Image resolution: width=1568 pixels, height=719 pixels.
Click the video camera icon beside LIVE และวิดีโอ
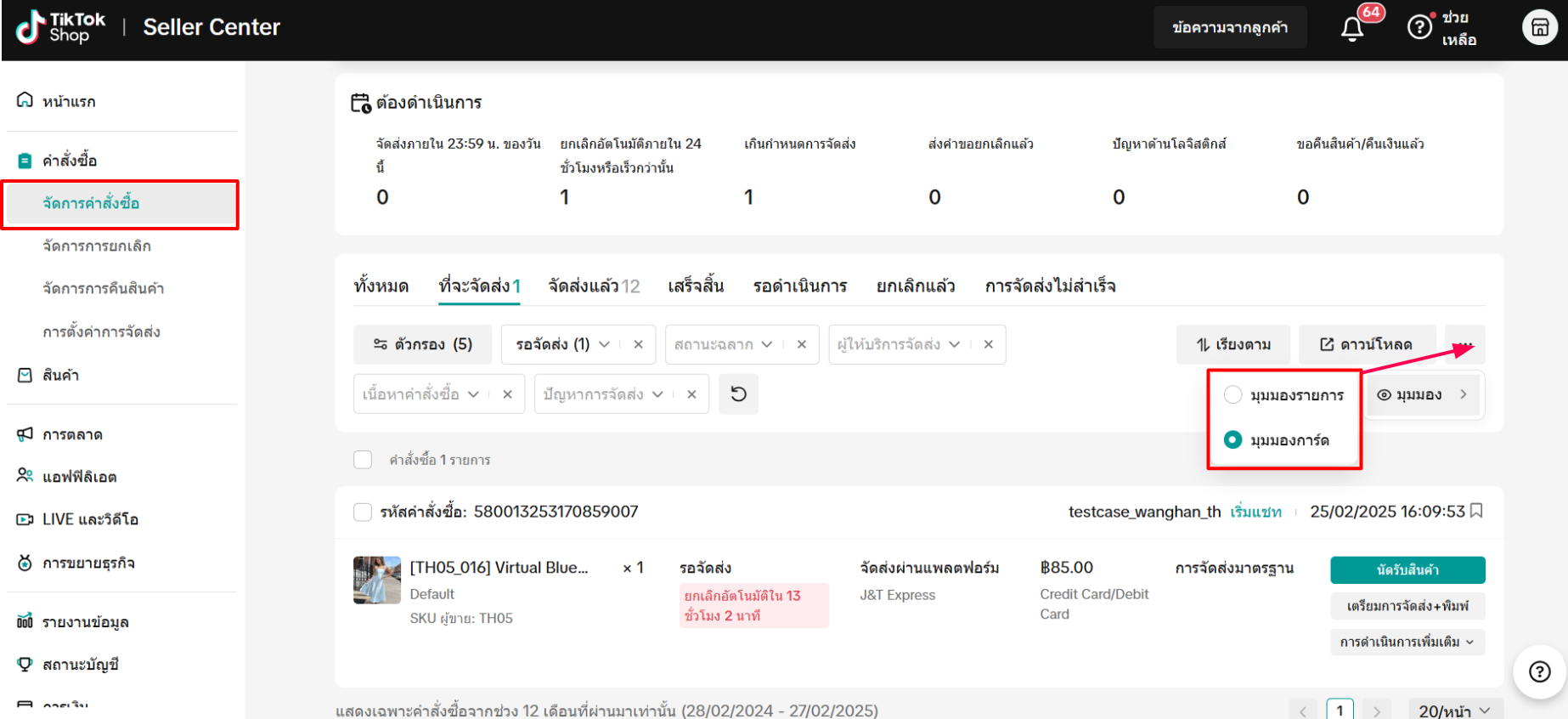(25, 519)
